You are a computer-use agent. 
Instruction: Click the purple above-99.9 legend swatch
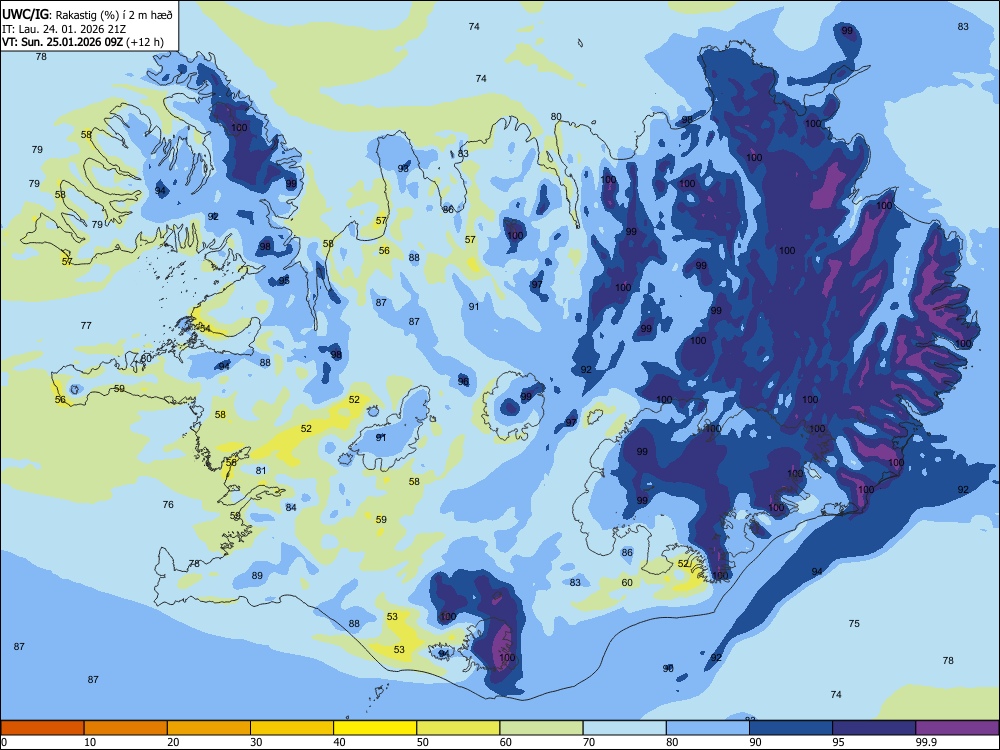click(957, 728)
